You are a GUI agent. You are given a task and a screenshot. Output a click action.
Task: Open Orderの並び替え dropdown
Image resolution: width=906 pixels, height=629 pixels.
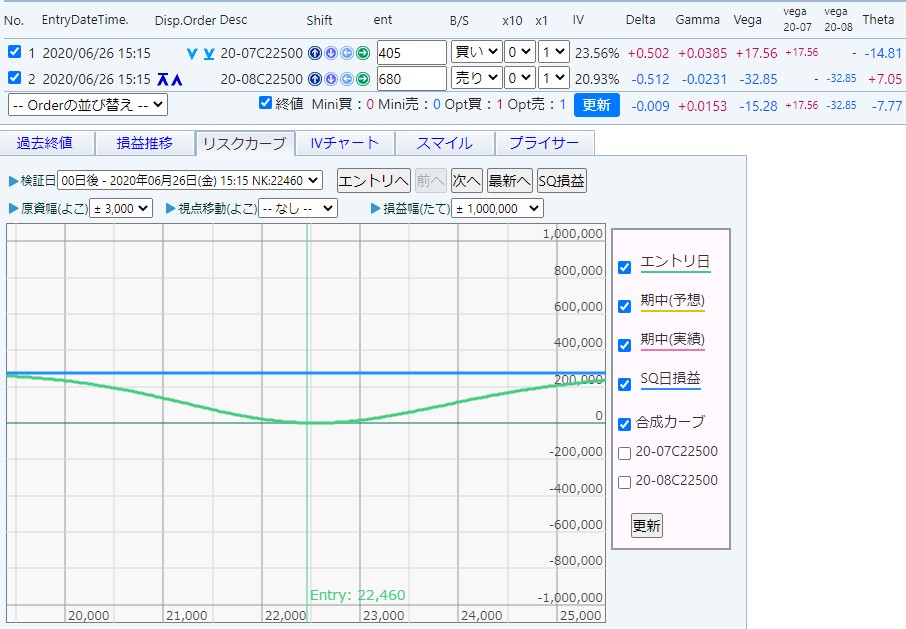[x=88, y=105]
